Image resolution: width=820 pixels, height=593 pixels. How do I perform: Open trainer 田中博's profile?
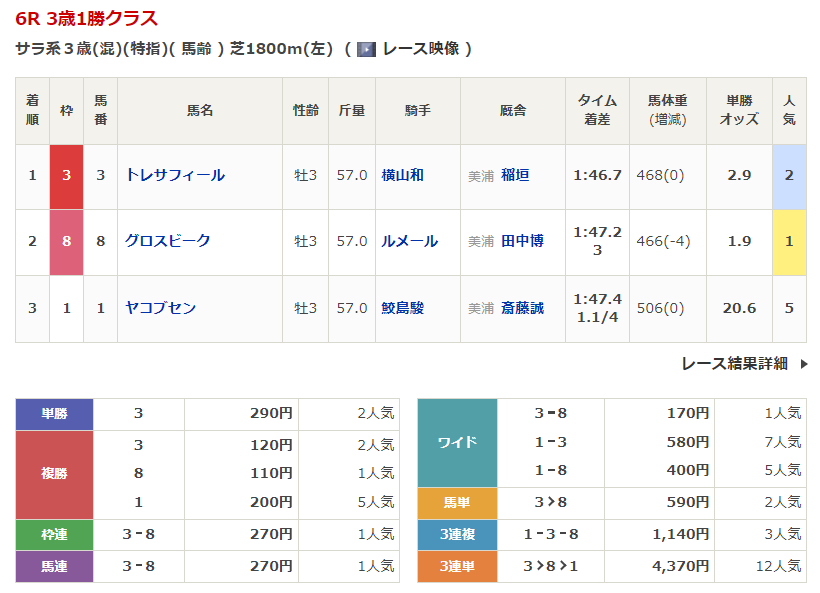point(522,241)
